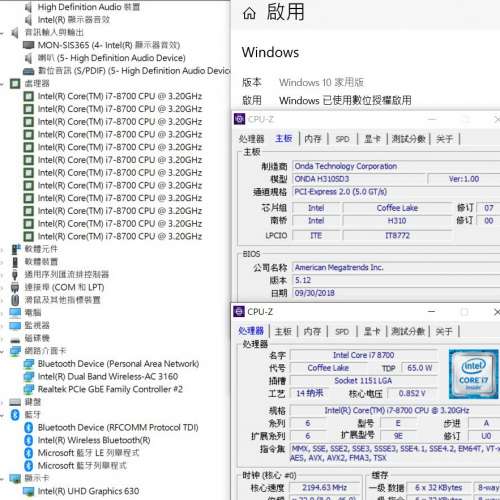500x500 pixels.
Task: Click the 音訊輸入與輸出 speaker icon
Action: coord(15,33)
